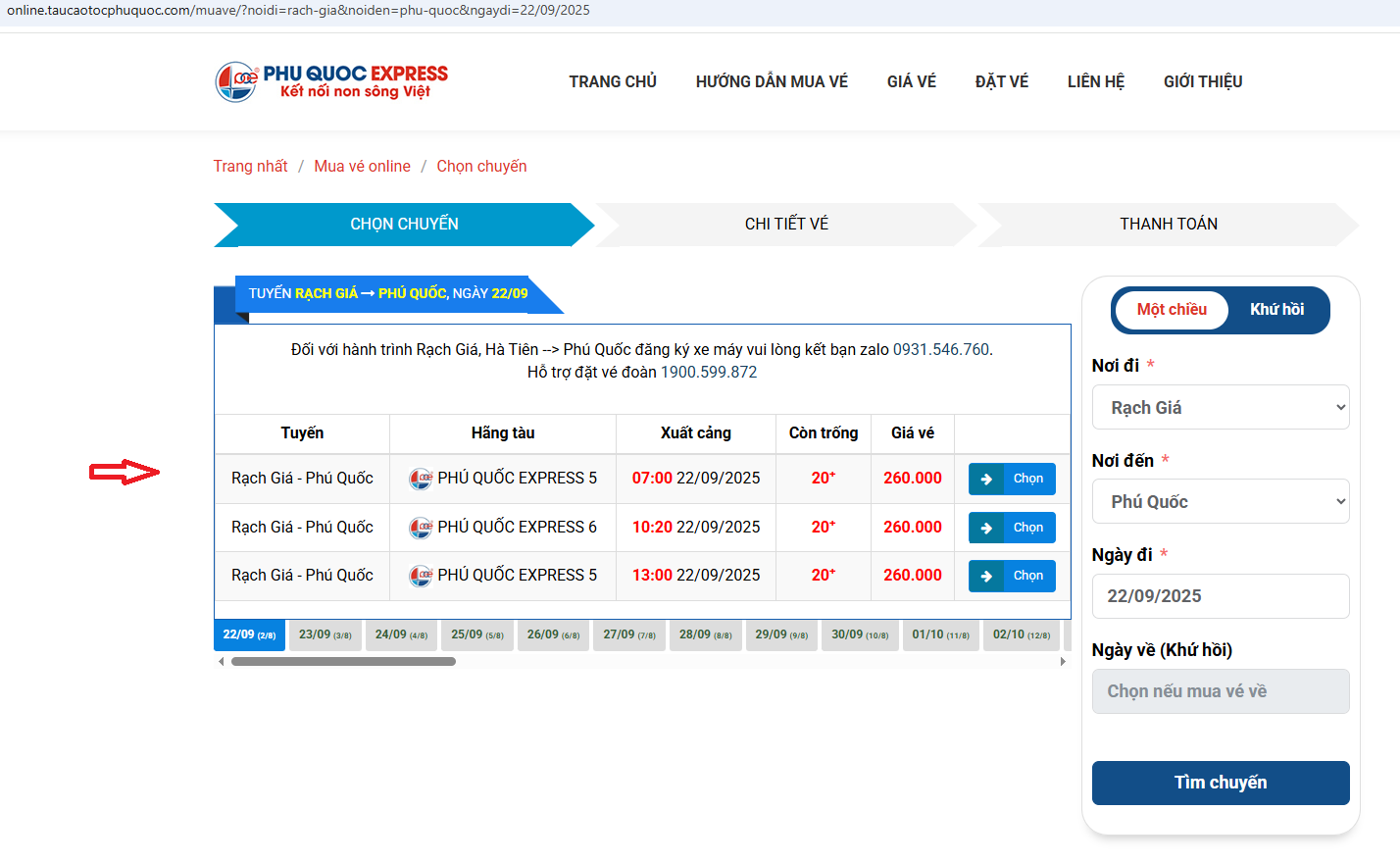Choose the 10:20 trip Chọn button
1400x862 pixels.
tap(1012, 528)
